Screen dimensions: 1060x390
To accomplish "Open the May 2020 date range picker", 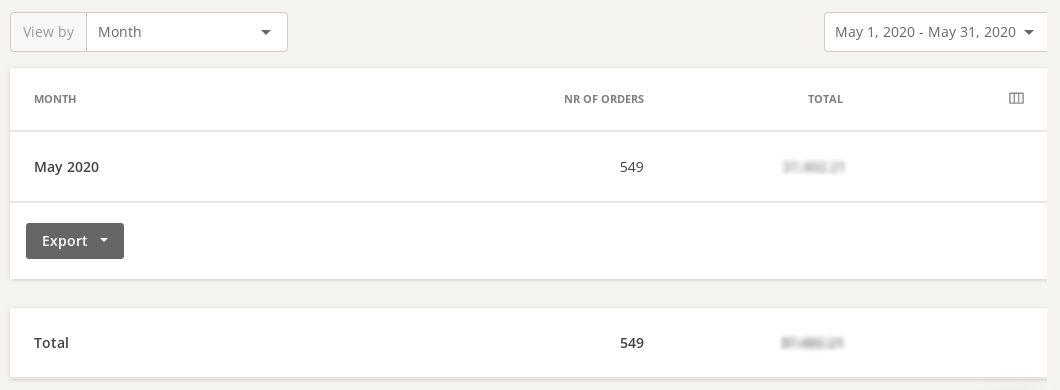I will [935, 32].
